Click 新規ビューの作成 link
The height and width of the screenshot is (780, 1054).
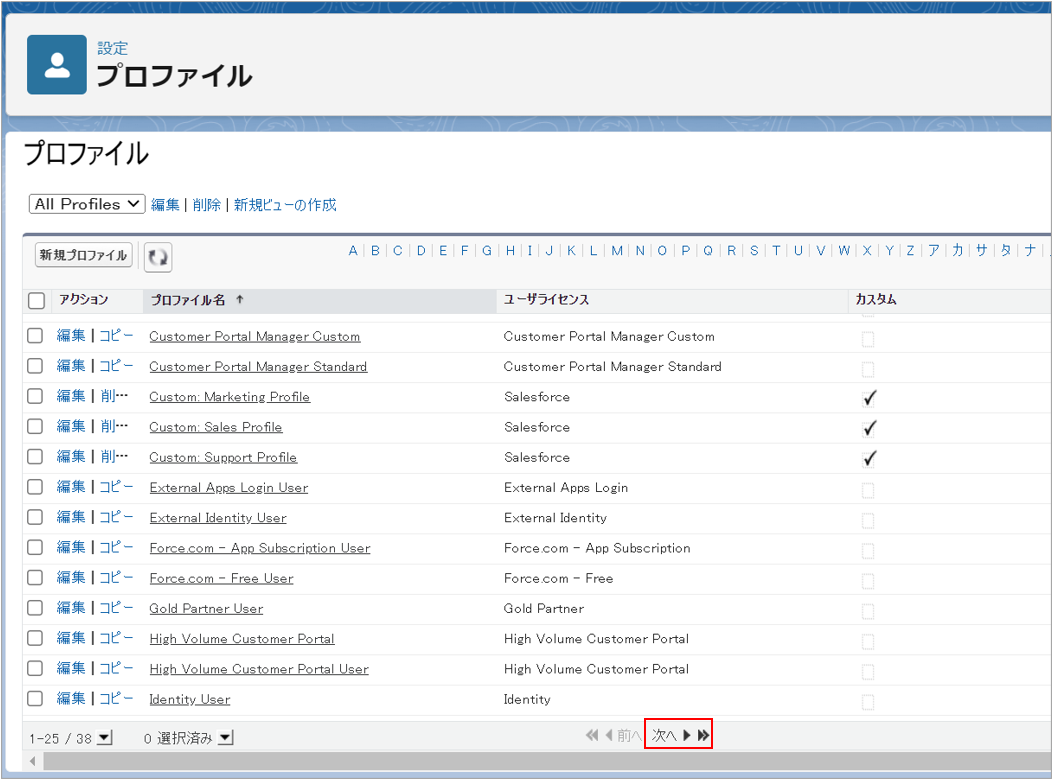tap(285, 205)
